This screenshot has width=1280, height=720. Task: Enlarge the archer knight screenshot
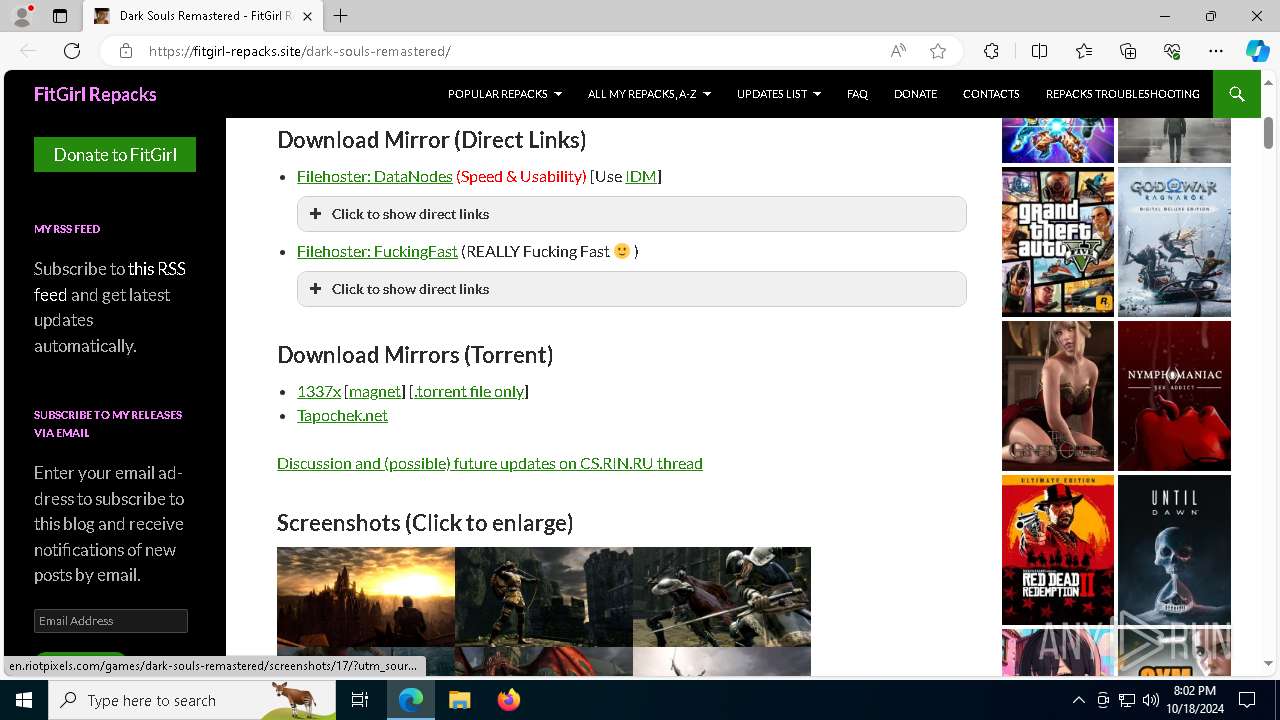coord(544,596)
